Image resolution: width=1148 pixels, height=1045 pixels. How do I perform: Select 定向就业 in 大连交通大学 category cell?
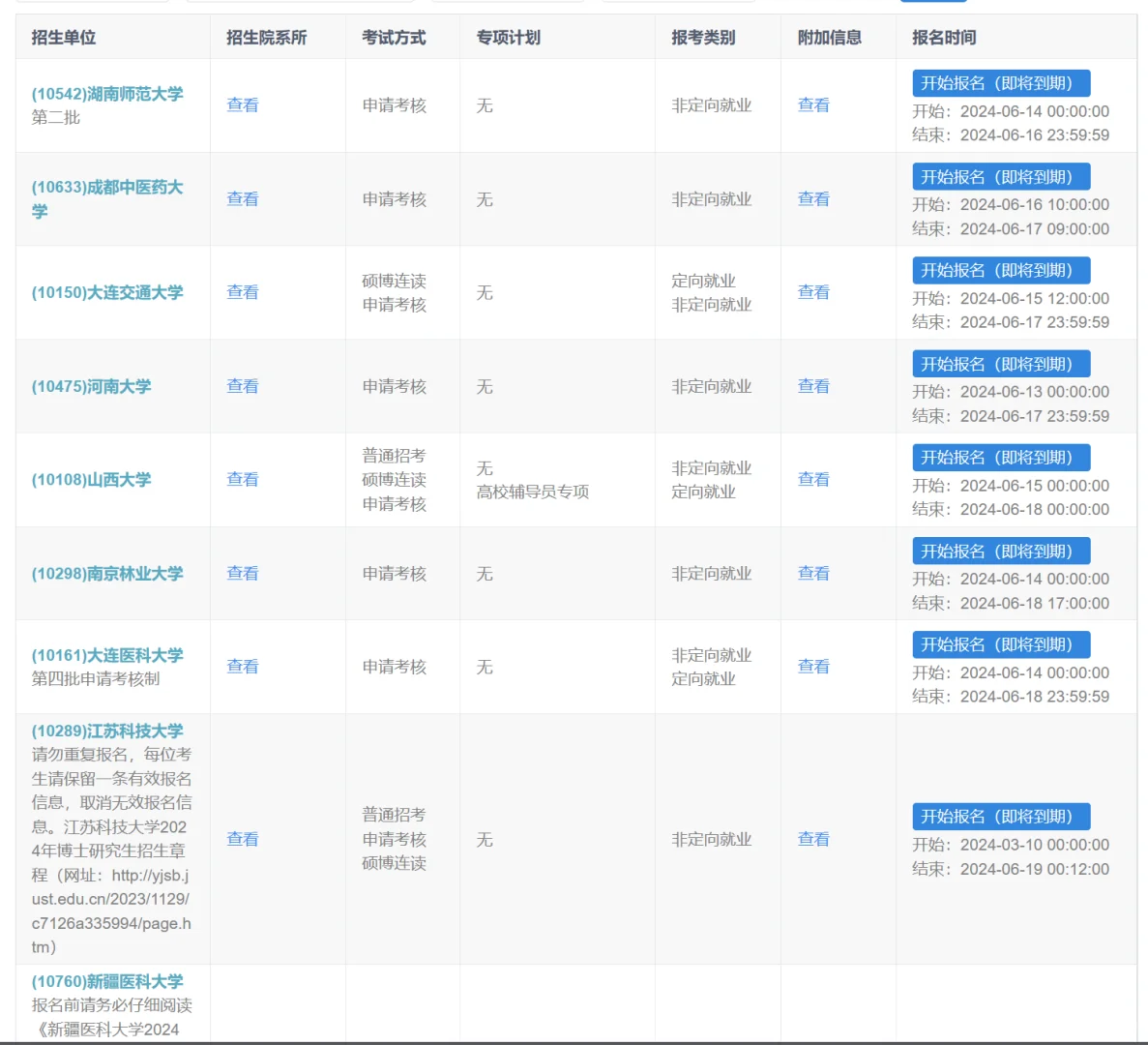click(703, 281)
